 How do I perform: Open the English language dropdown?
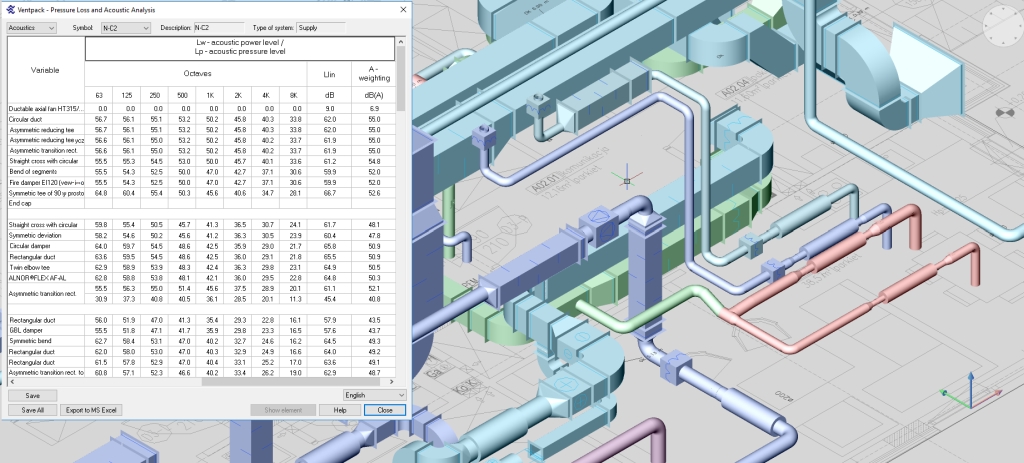coord(374,396)
